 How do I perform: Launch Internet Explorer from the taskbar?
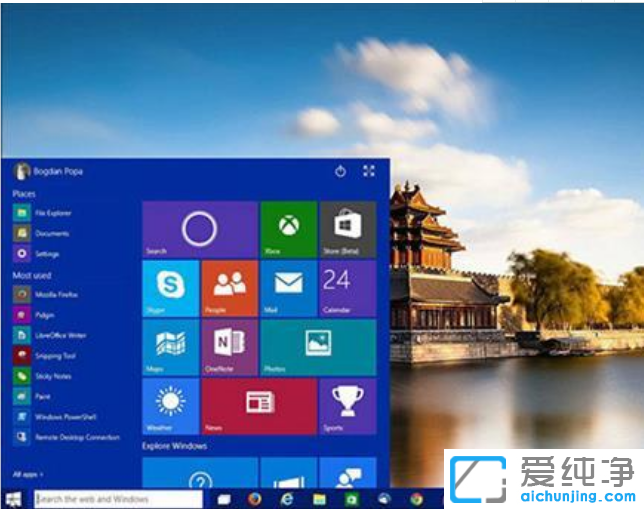click(287, 499)
